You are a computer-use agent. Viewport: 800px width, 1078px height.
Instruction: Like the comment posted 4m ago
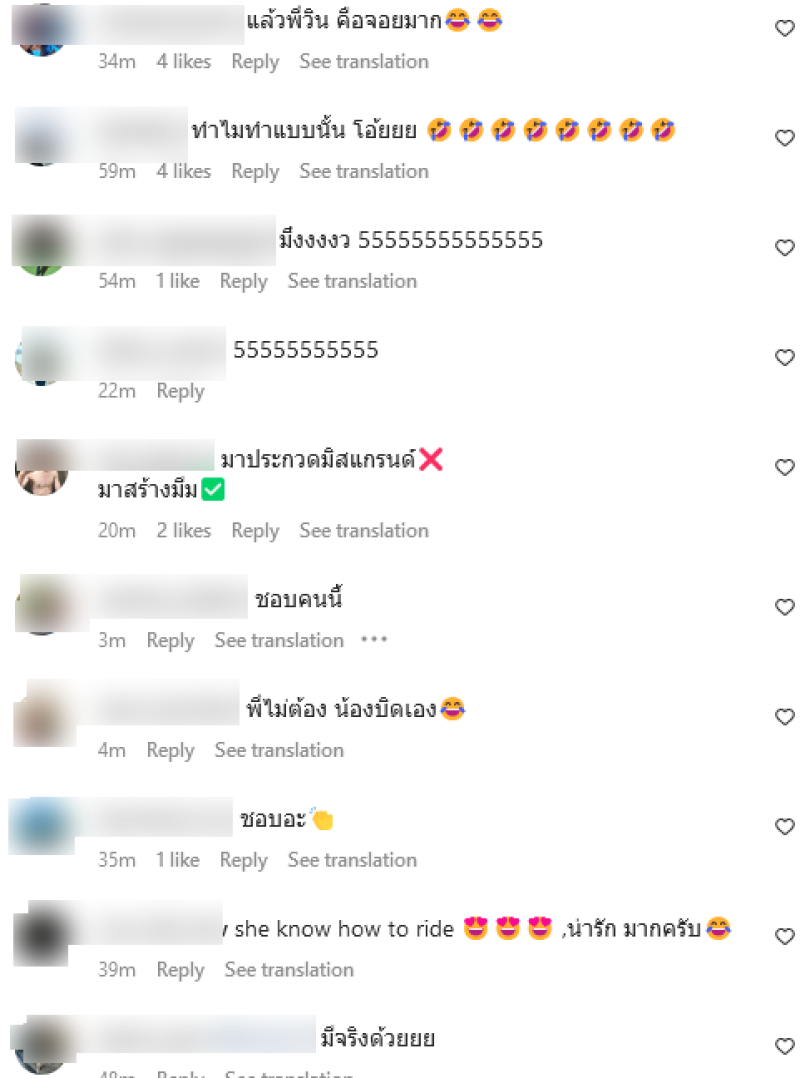point(784,717)
